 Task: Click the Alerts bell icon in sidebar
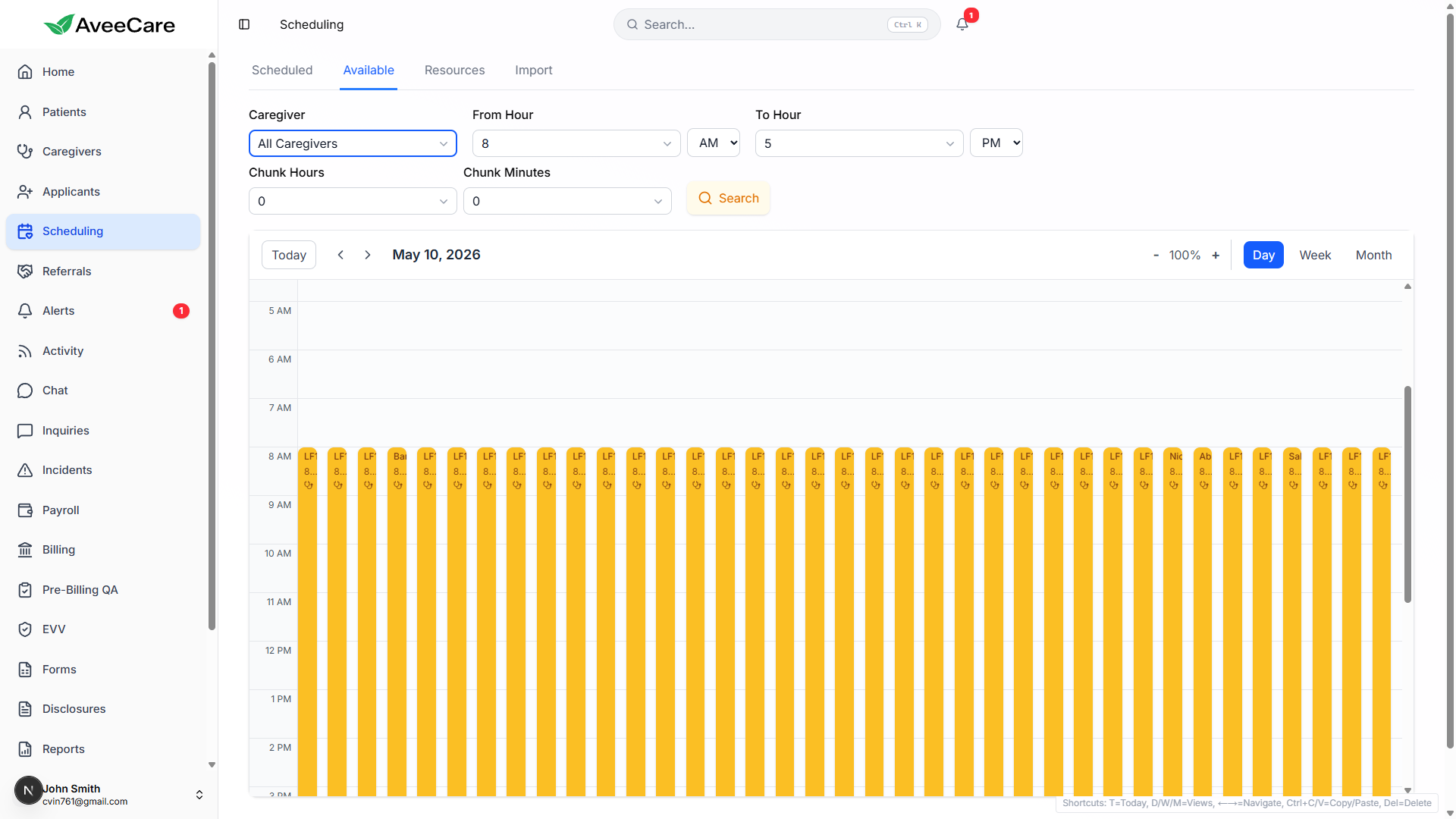point(25,311)
